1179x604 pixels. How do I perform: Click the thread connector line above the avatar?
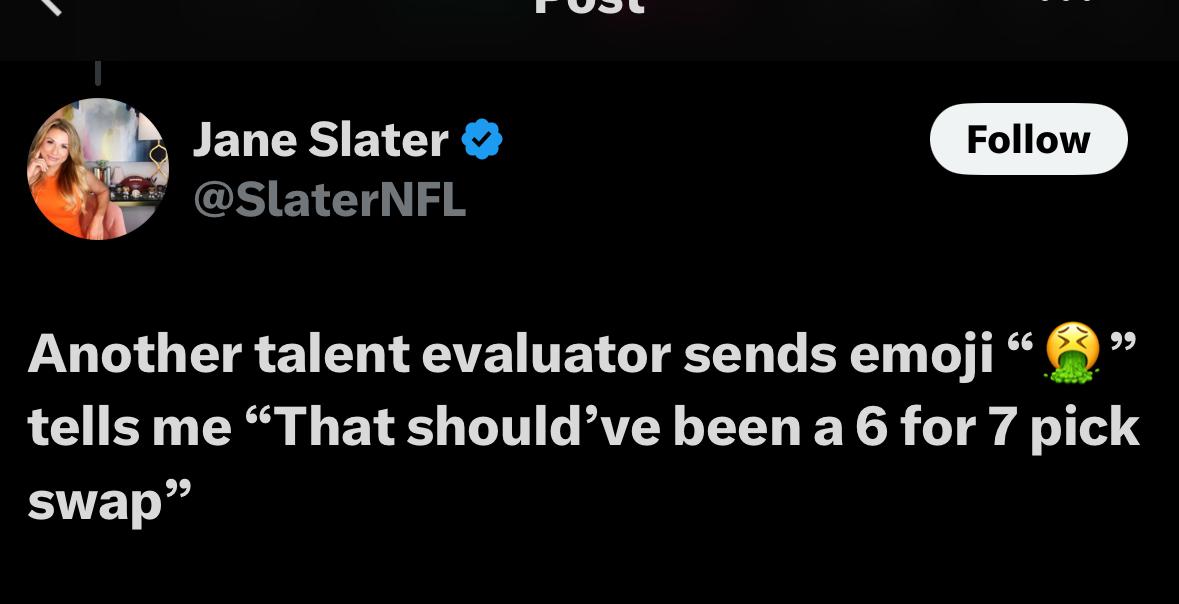point(97,73)
